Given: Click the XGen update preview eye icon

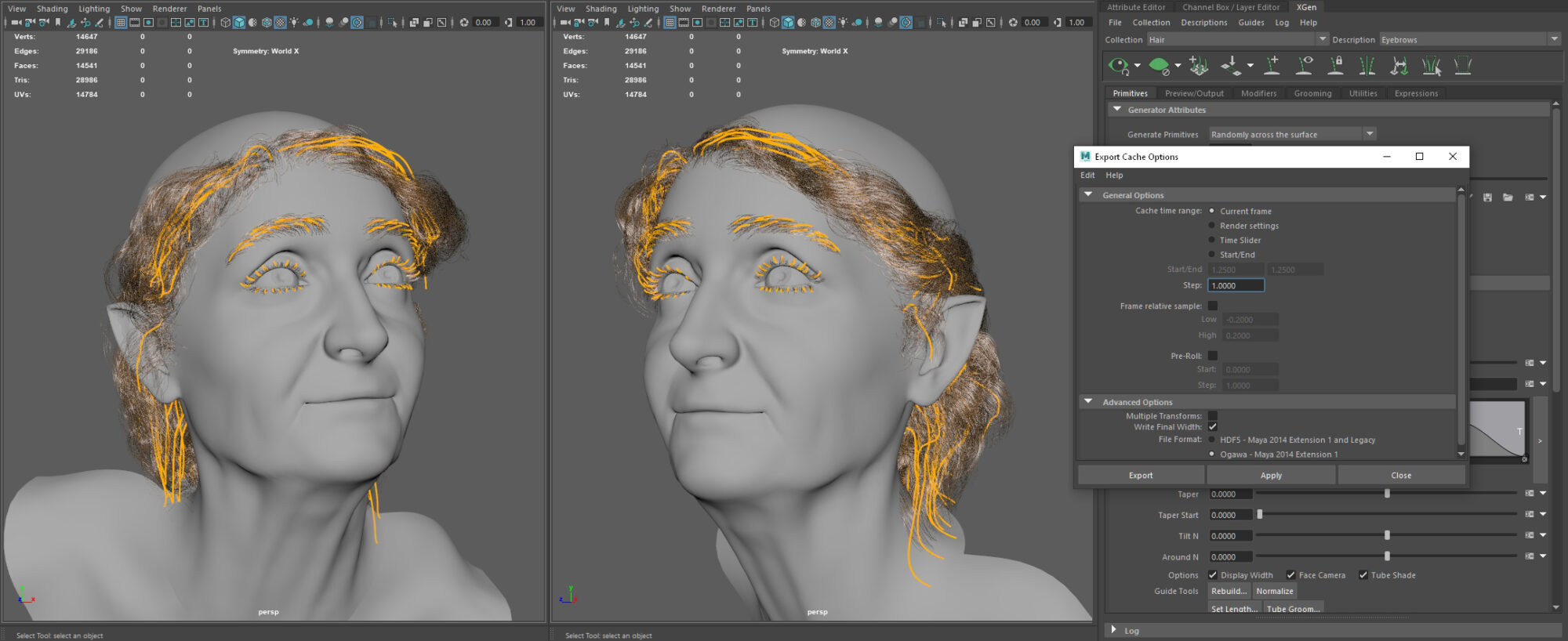Looking at the screenshot, I should (1117, 66).
